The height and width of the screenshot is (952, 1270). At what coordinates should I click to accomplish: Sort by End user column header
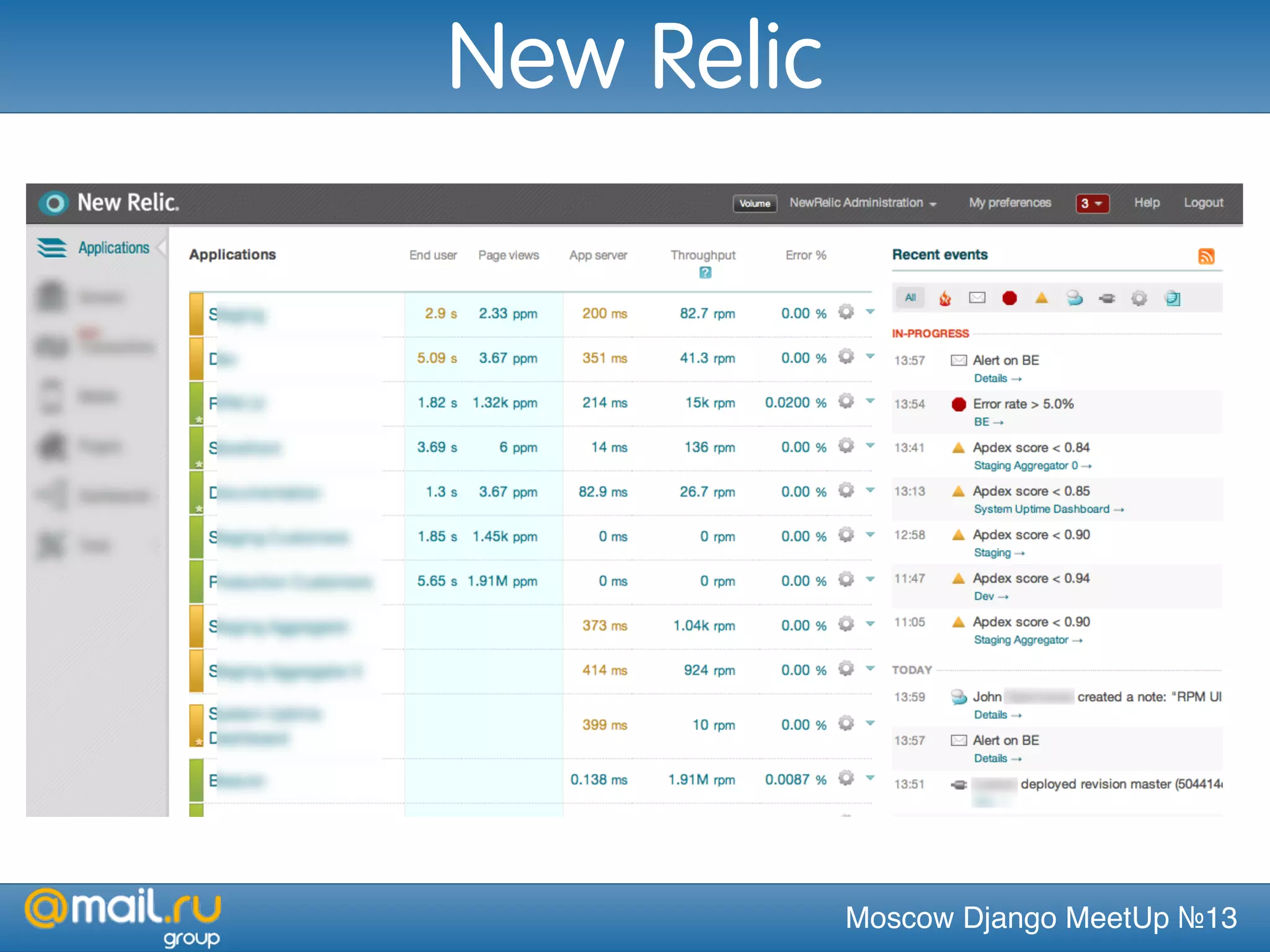(433, 255)
